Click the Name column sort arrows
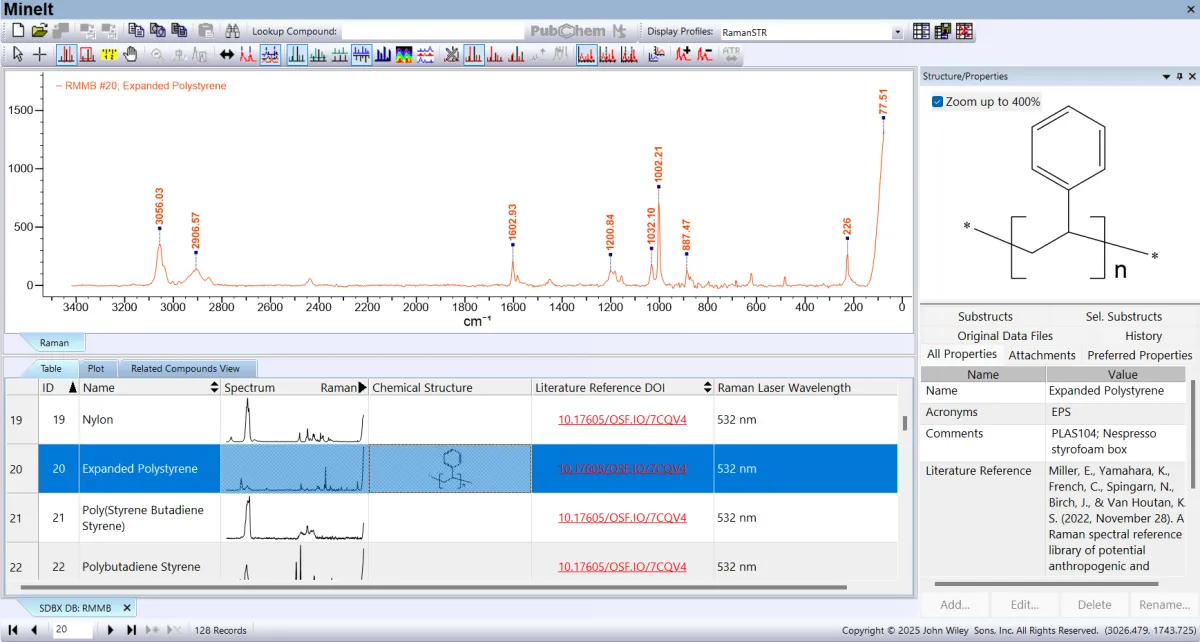This screenshot has width=1200, height=642. (213, 387)
